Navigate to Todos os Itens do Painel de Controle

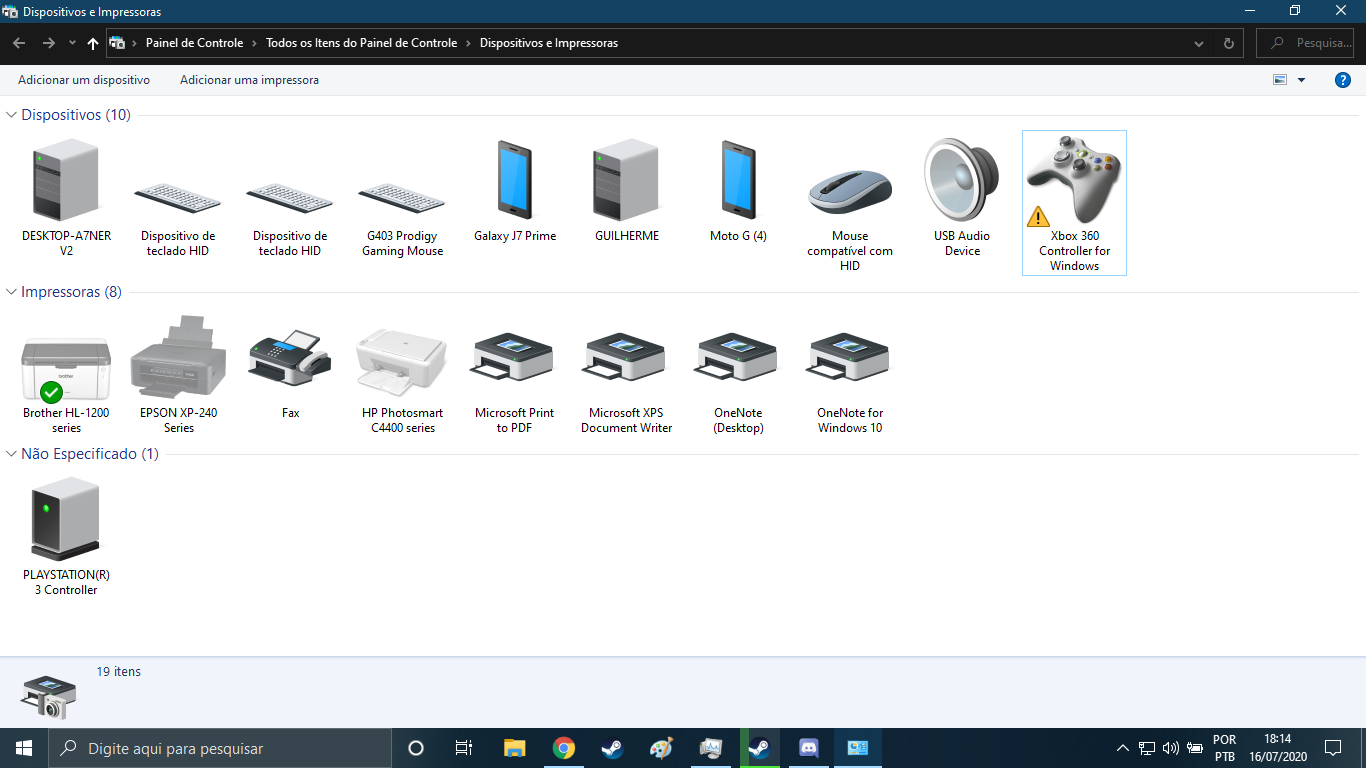361,44
